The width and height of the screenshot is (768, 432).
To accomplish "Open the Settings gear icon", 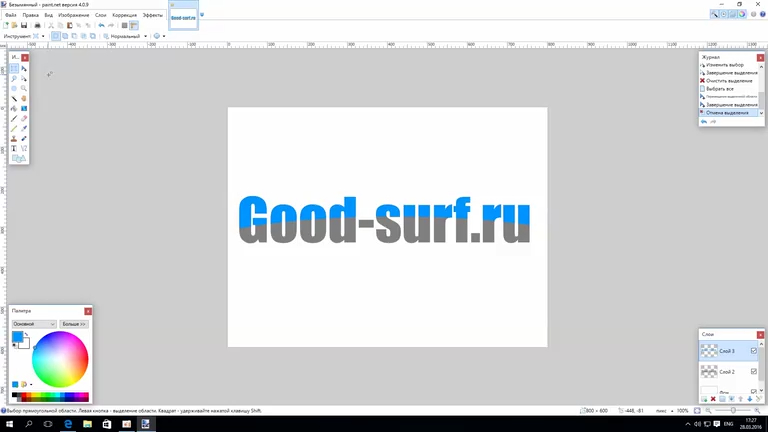I will (753, 15).
